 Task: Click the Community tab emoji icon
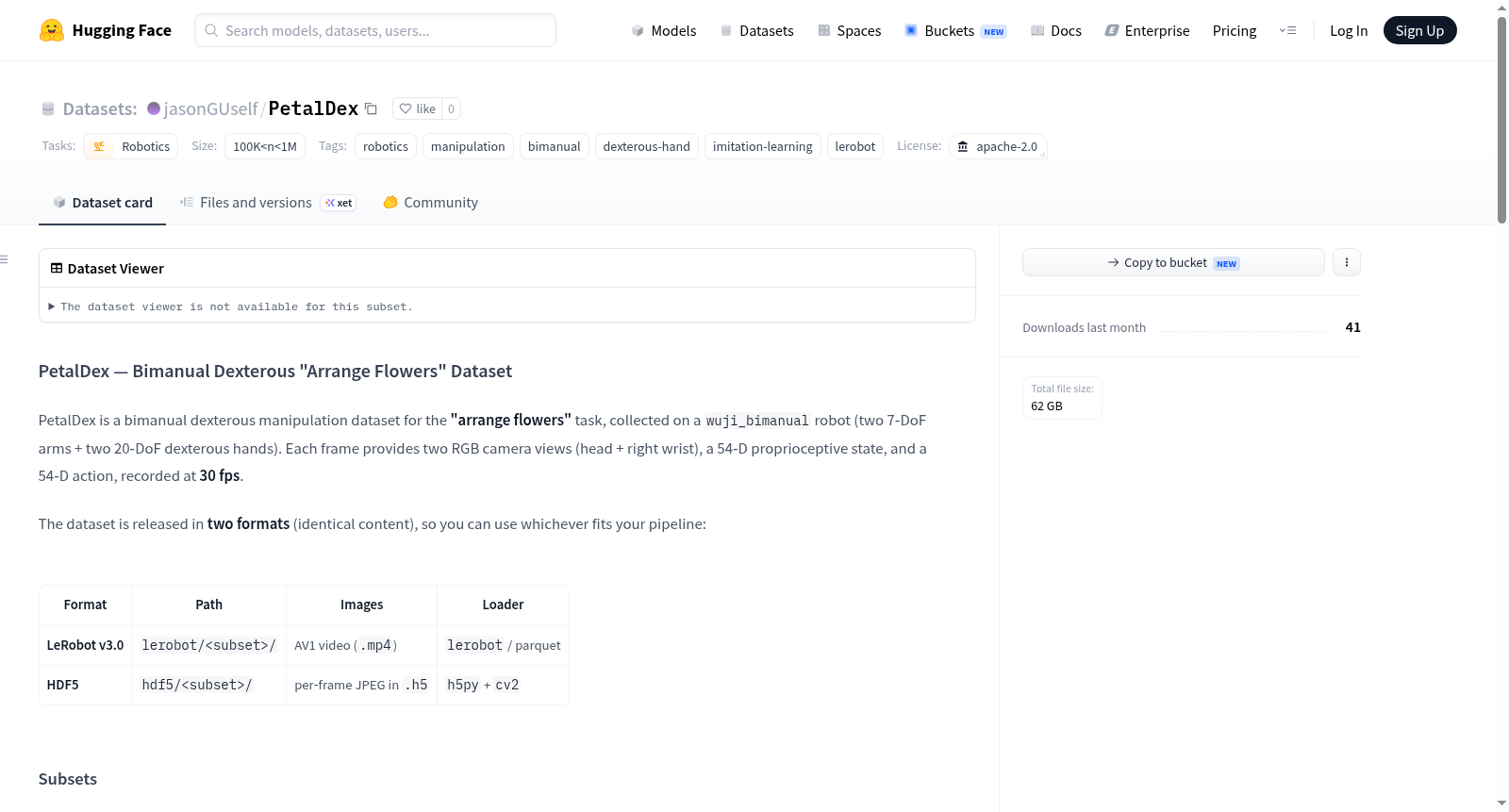coord(390,202)
